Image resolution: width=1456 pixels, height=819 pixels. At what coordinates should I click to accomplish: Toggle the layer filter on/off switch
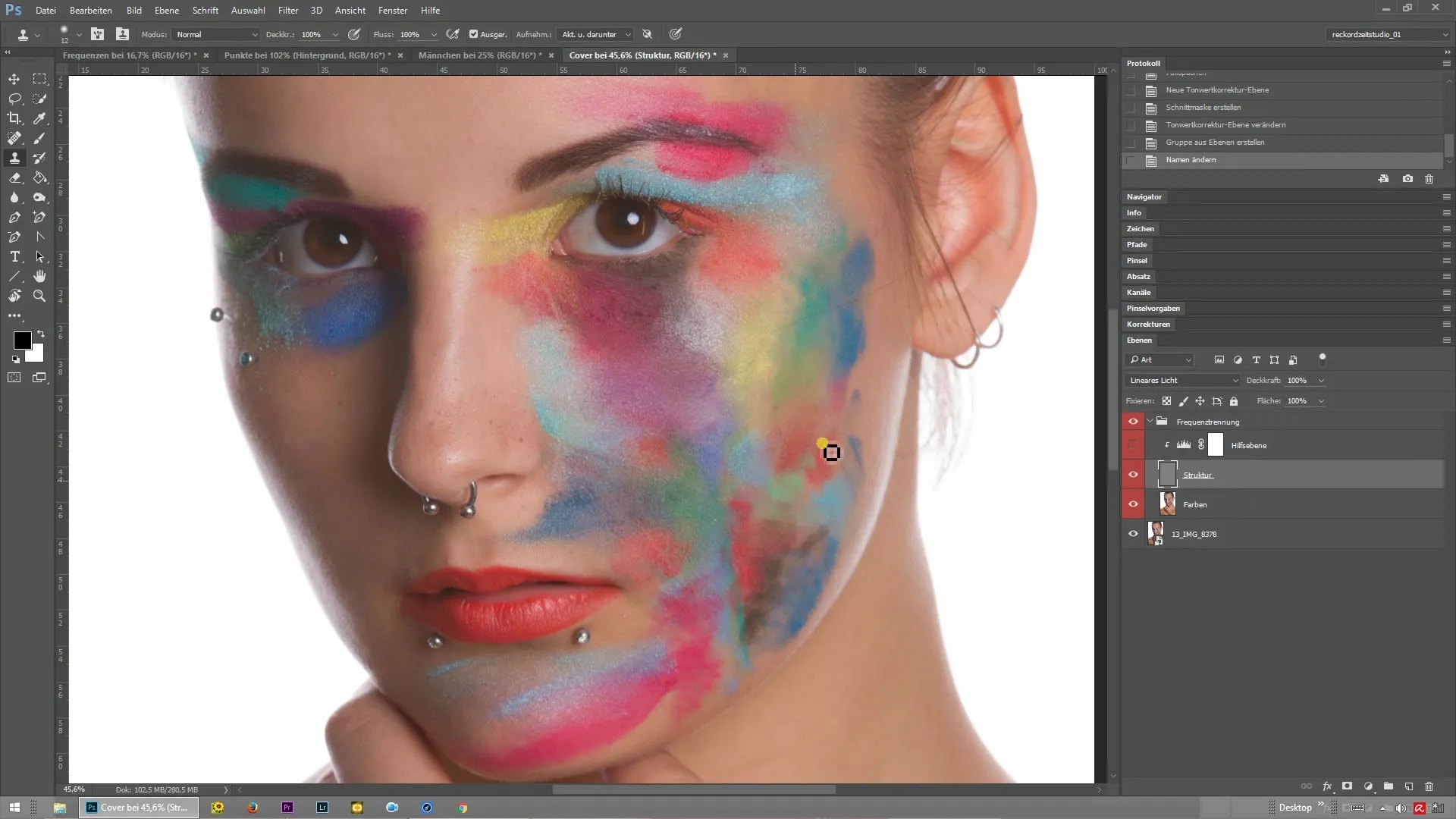pos(1323,358)
